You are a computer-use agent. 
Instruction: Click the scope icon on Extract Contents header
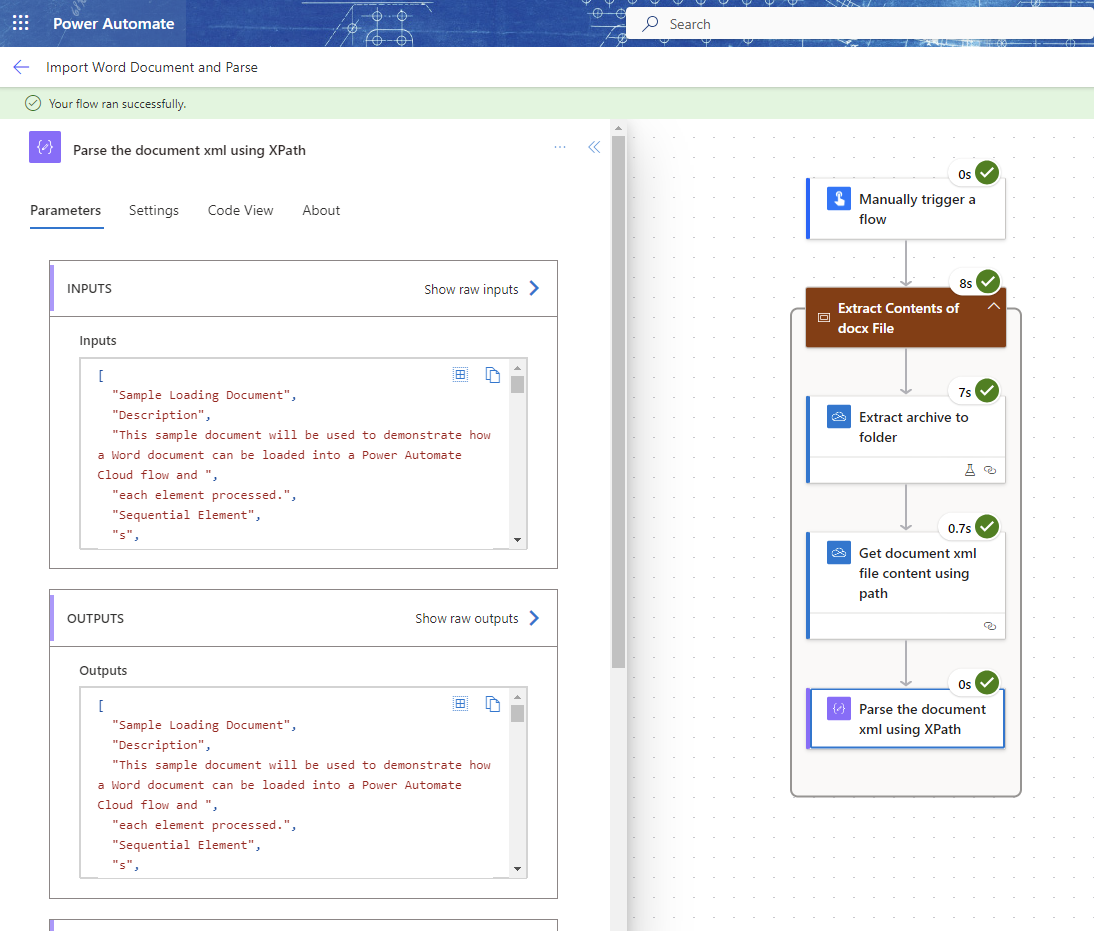click(824, 318)
